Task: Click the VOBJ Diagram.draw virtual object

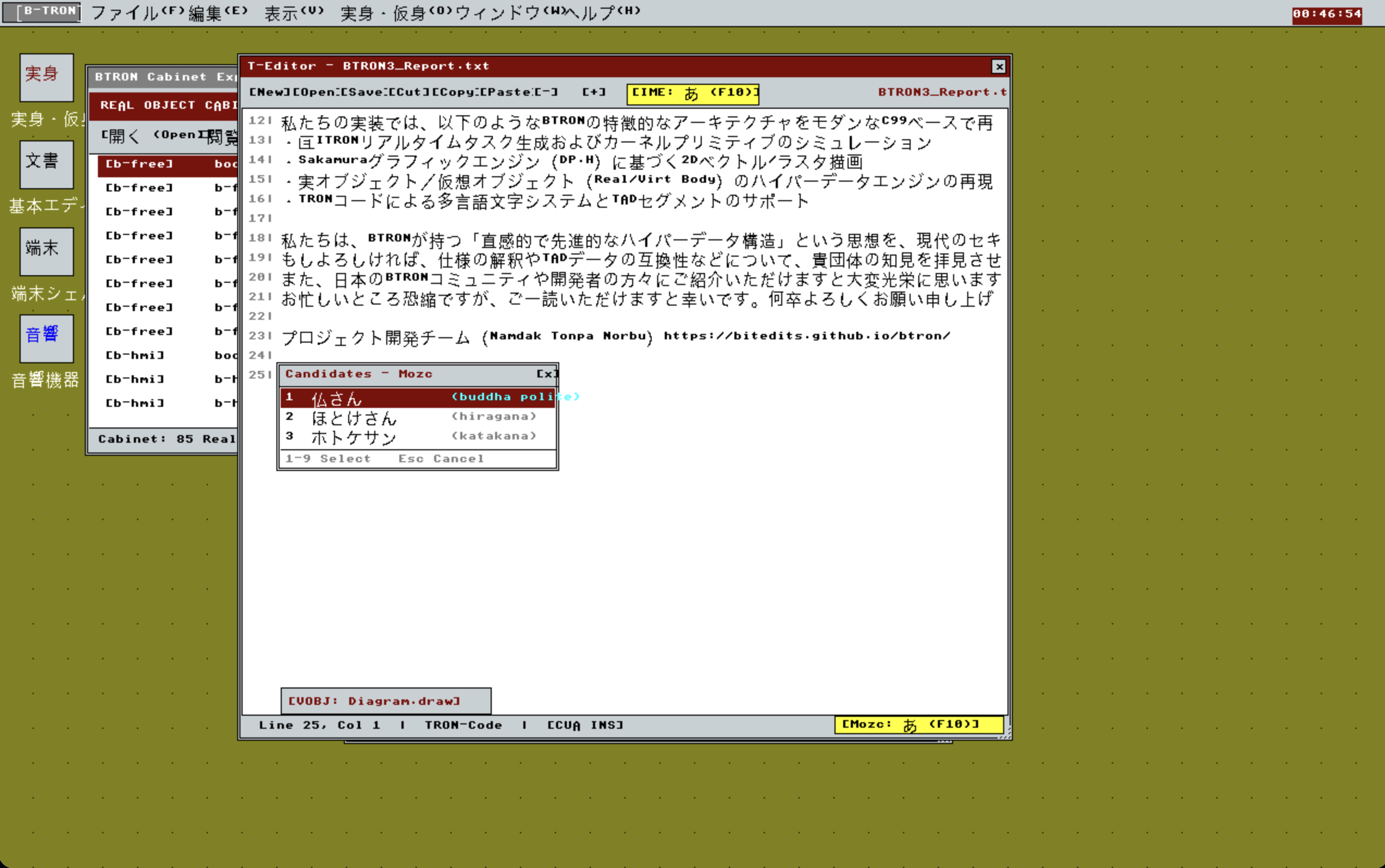Action: pos(386,701)
